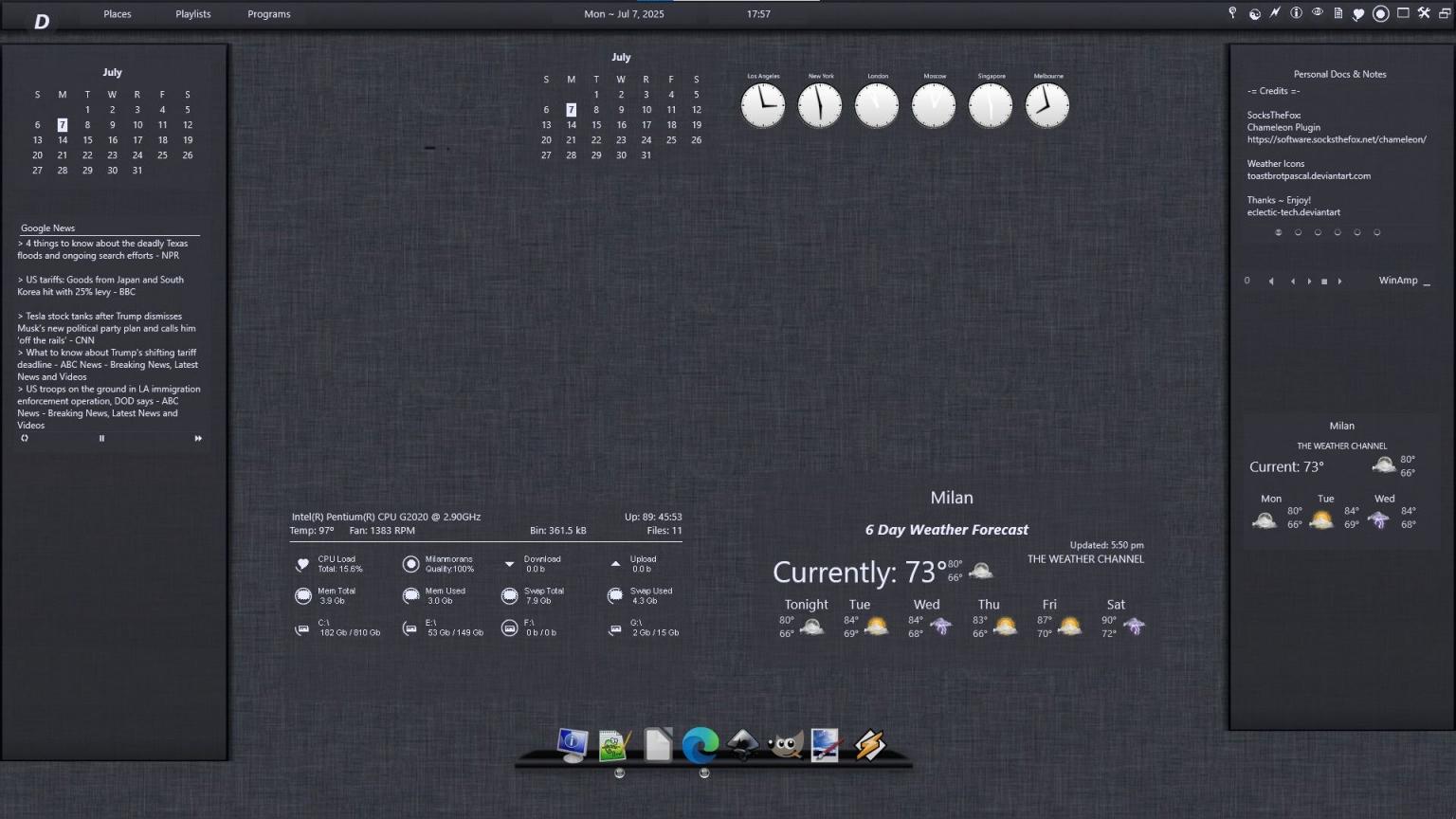
Task: Select the last notes page radio dot
Action: pyautogui.click(x=1377, y=232)
